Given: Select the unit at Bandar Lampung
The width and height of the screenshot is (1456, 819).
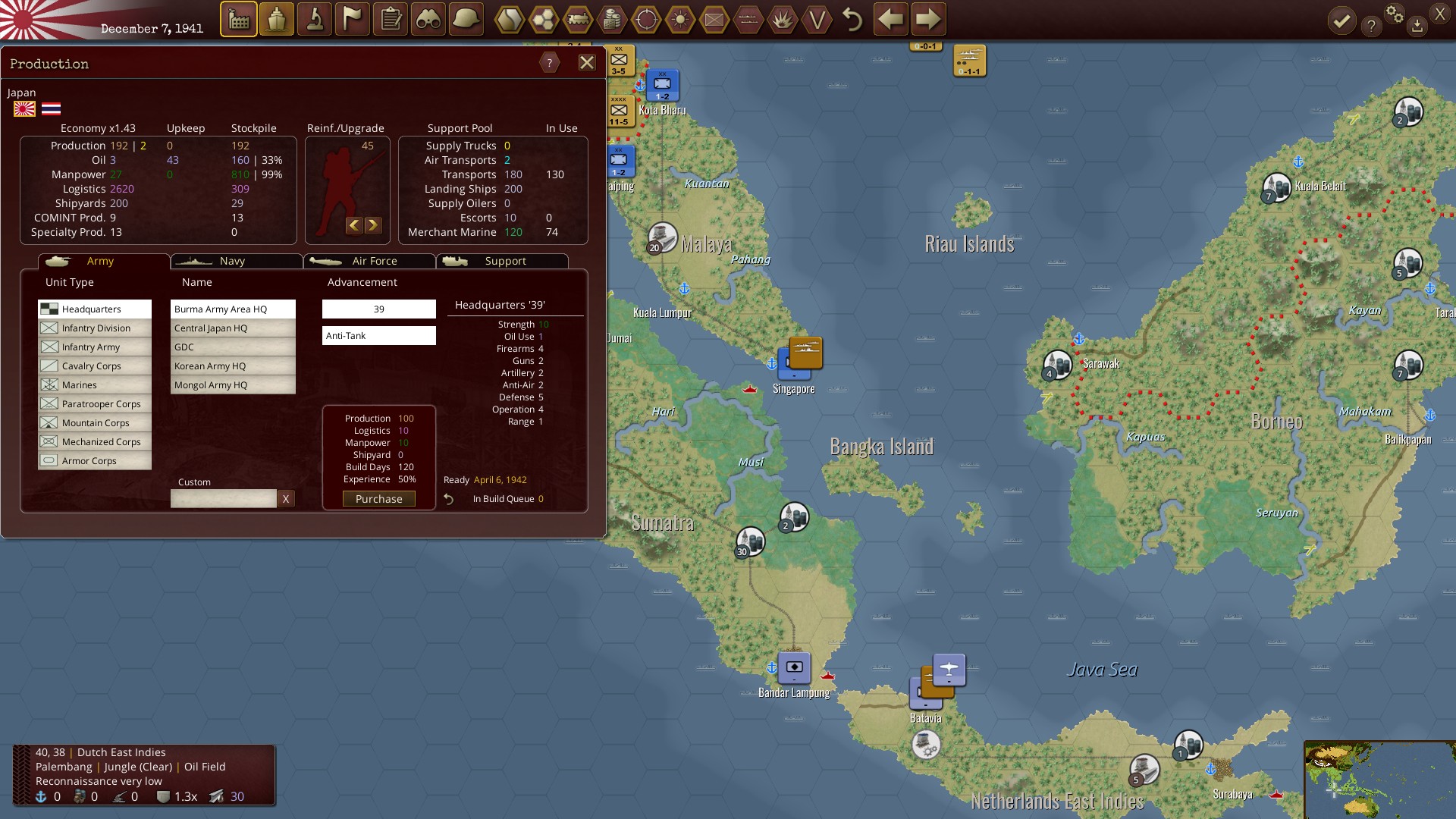Looking at the screenshot, I should point(794,668).
